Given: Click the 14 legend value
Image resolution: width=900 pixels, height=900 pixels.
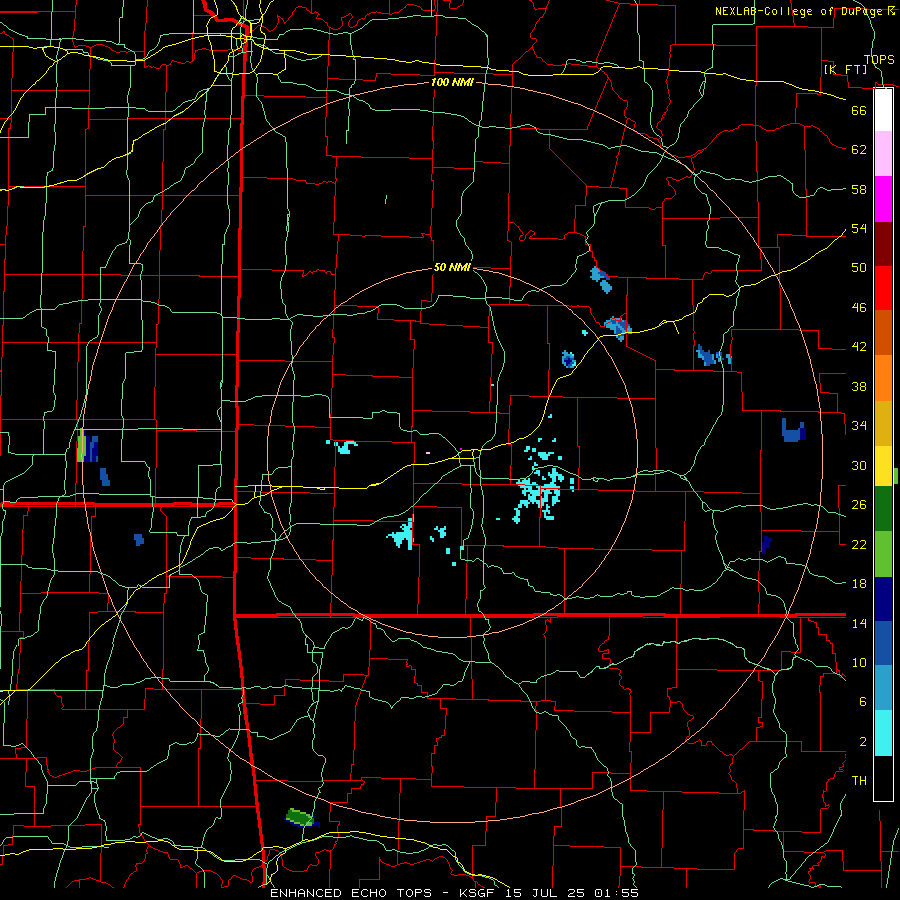Looking at the screenshot, I should click(x=859, y=623).
